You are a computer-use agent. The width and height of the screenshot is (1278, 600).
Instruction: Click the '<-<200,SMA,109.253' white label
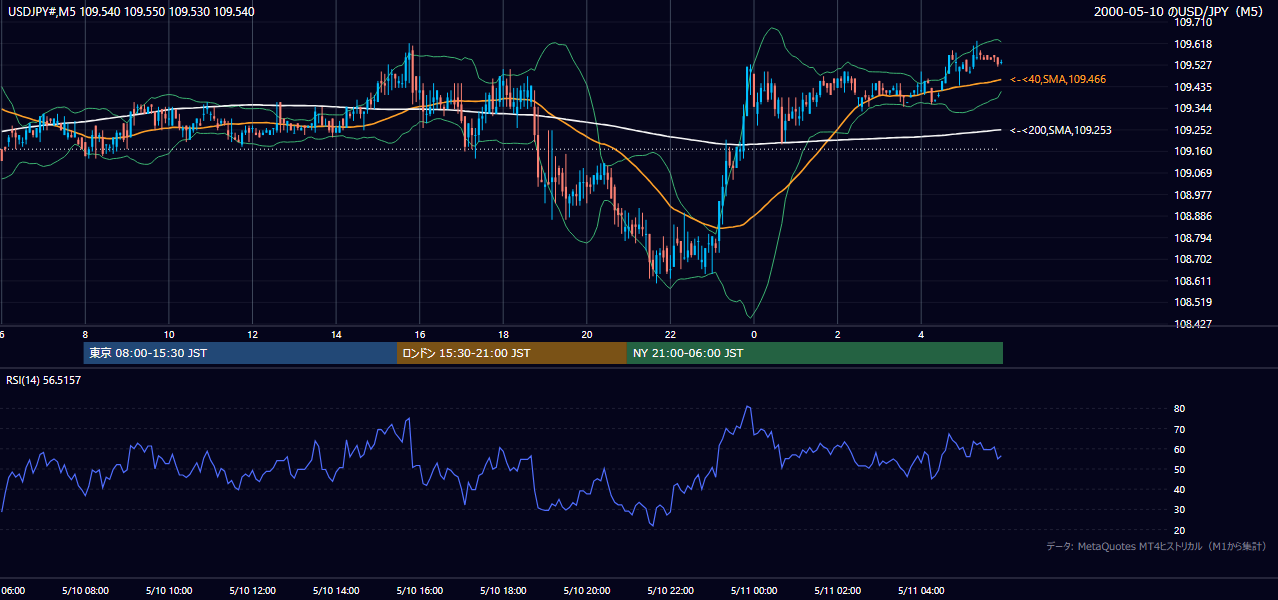[1061, 130]
